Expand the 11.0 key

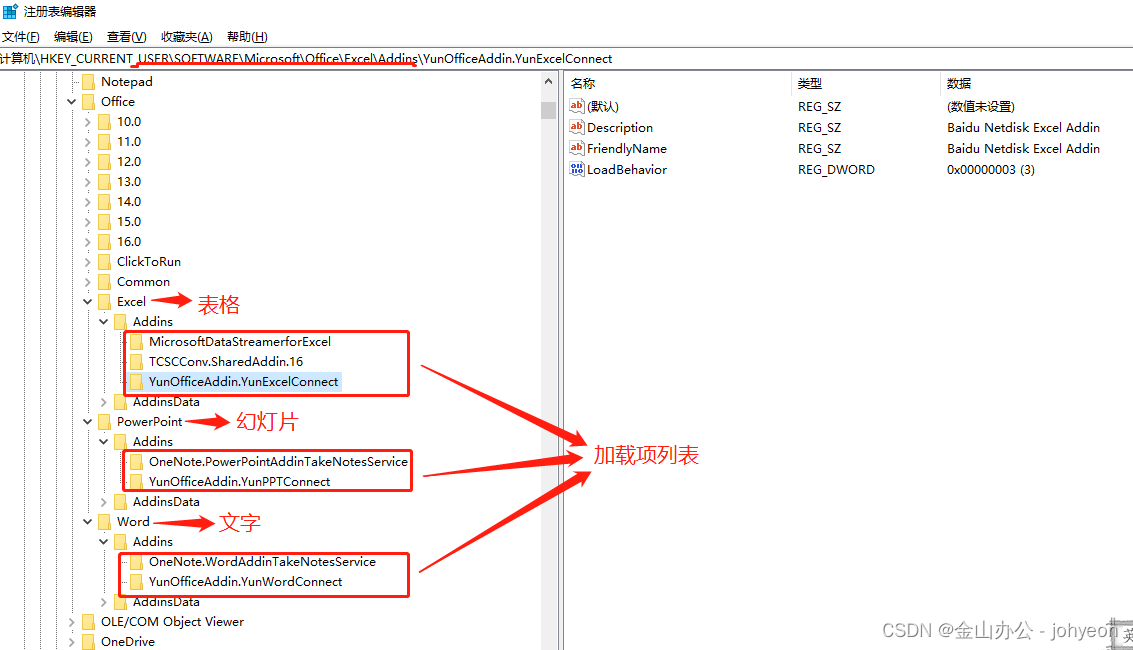pyautogui.click(x=87, y=142)
